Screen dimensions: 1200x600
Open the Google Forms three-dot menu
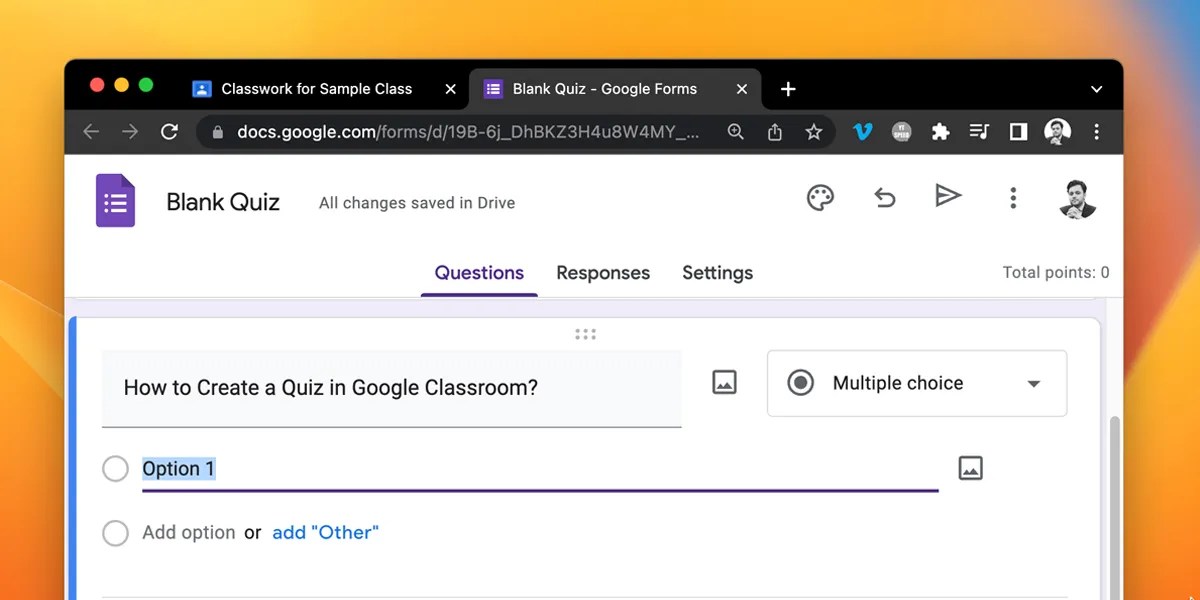tap(1013, 197)
